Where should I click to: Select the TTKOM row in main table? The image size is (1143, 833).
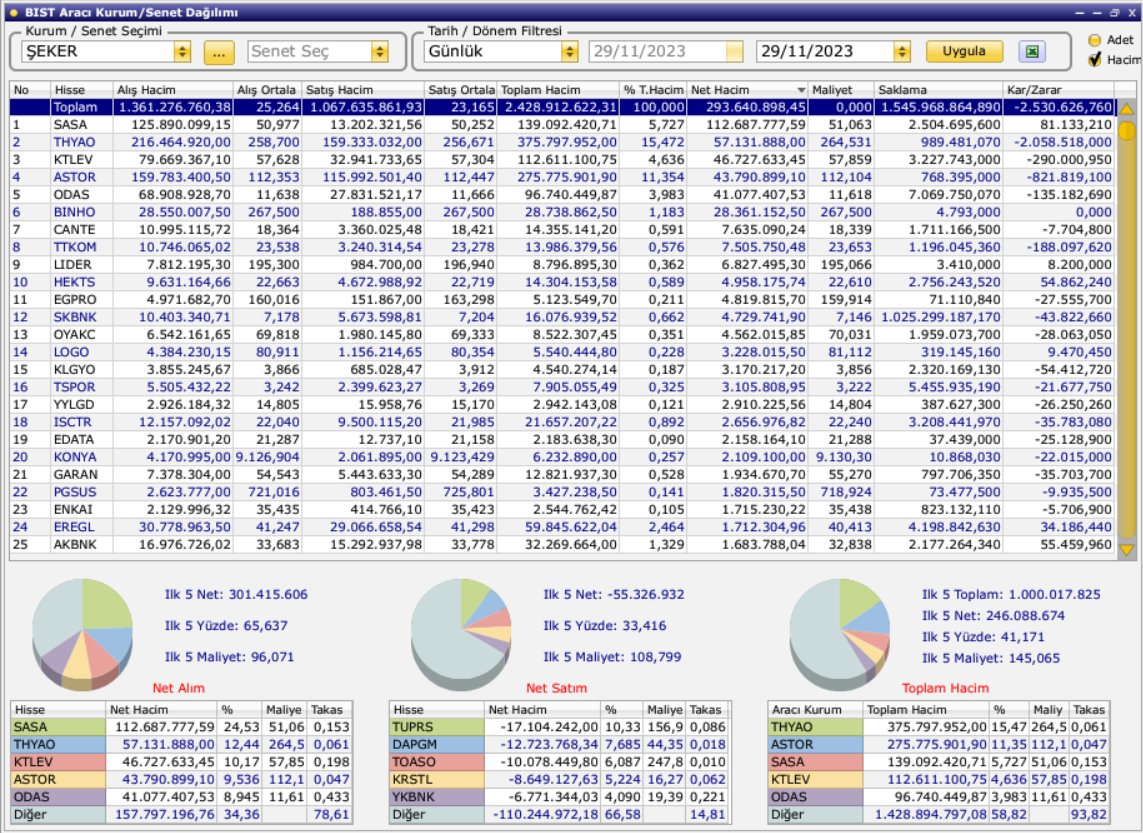tap(563, 247)
